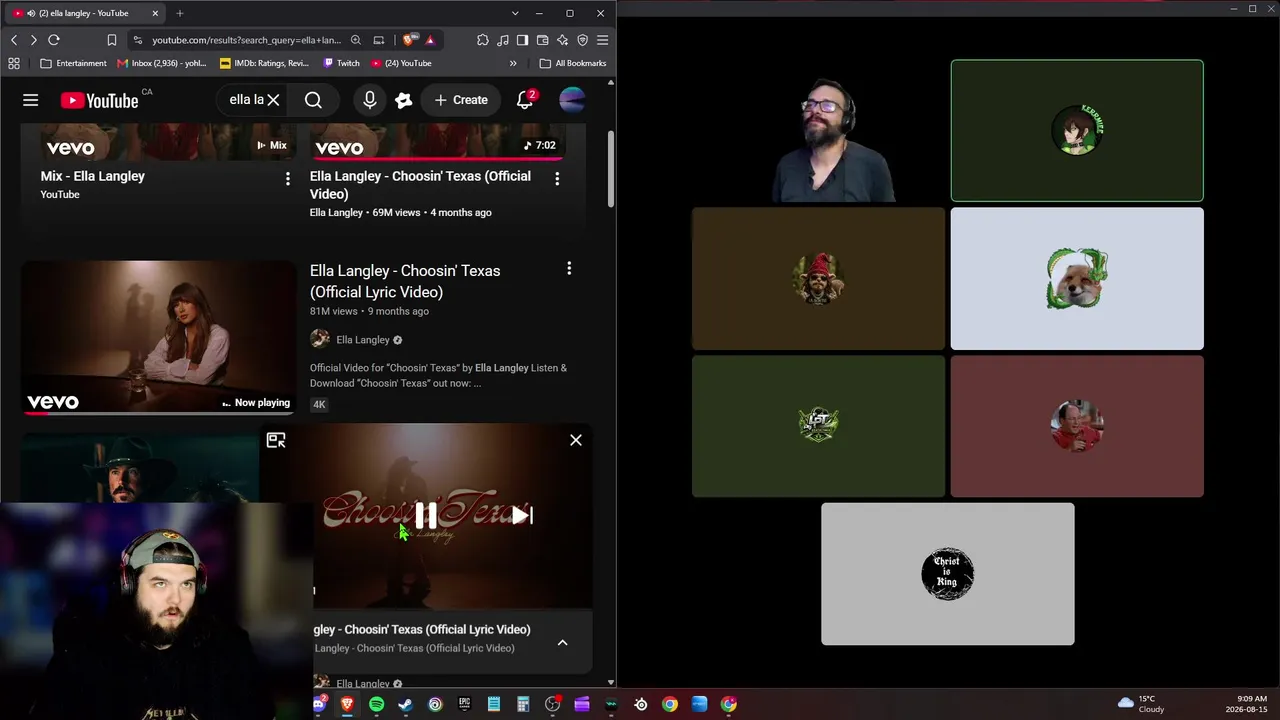This screenshot has width=1280, height=720.
Task: Click the address bar URL
Action: tap(246, 40)
